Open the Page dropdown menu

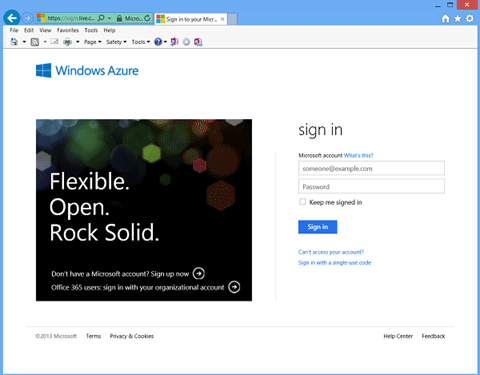coord(92,42)
